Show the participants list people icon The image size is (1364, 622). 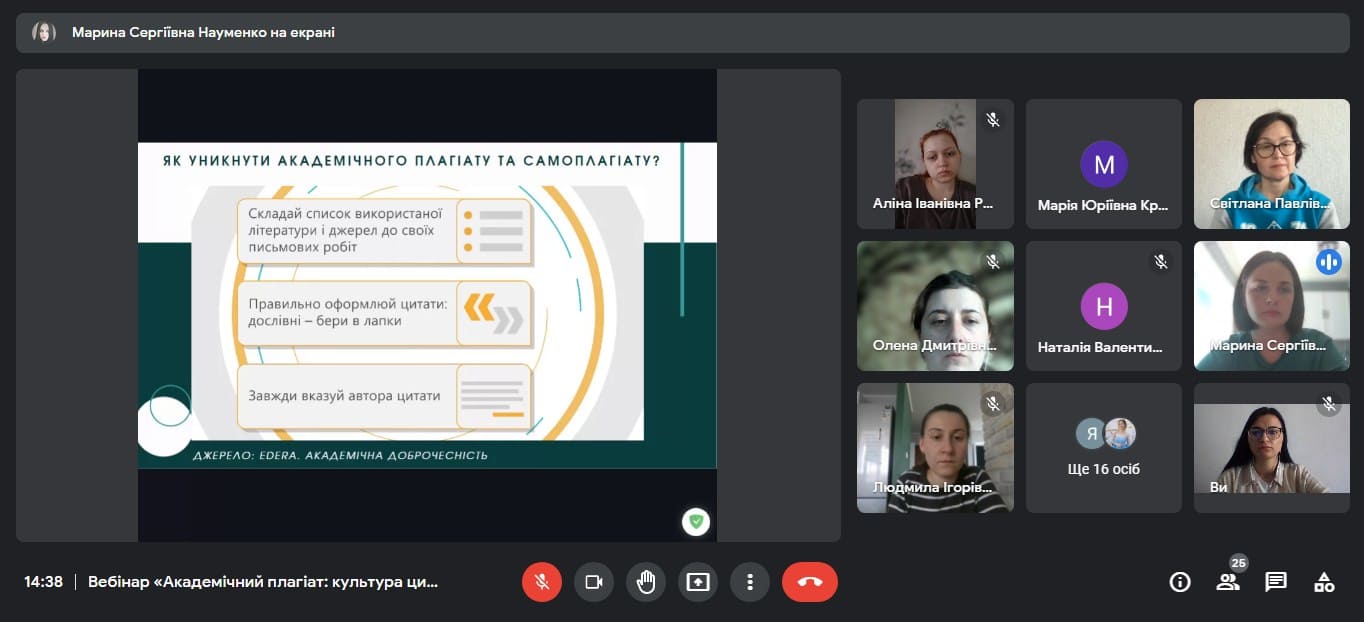1228,582
